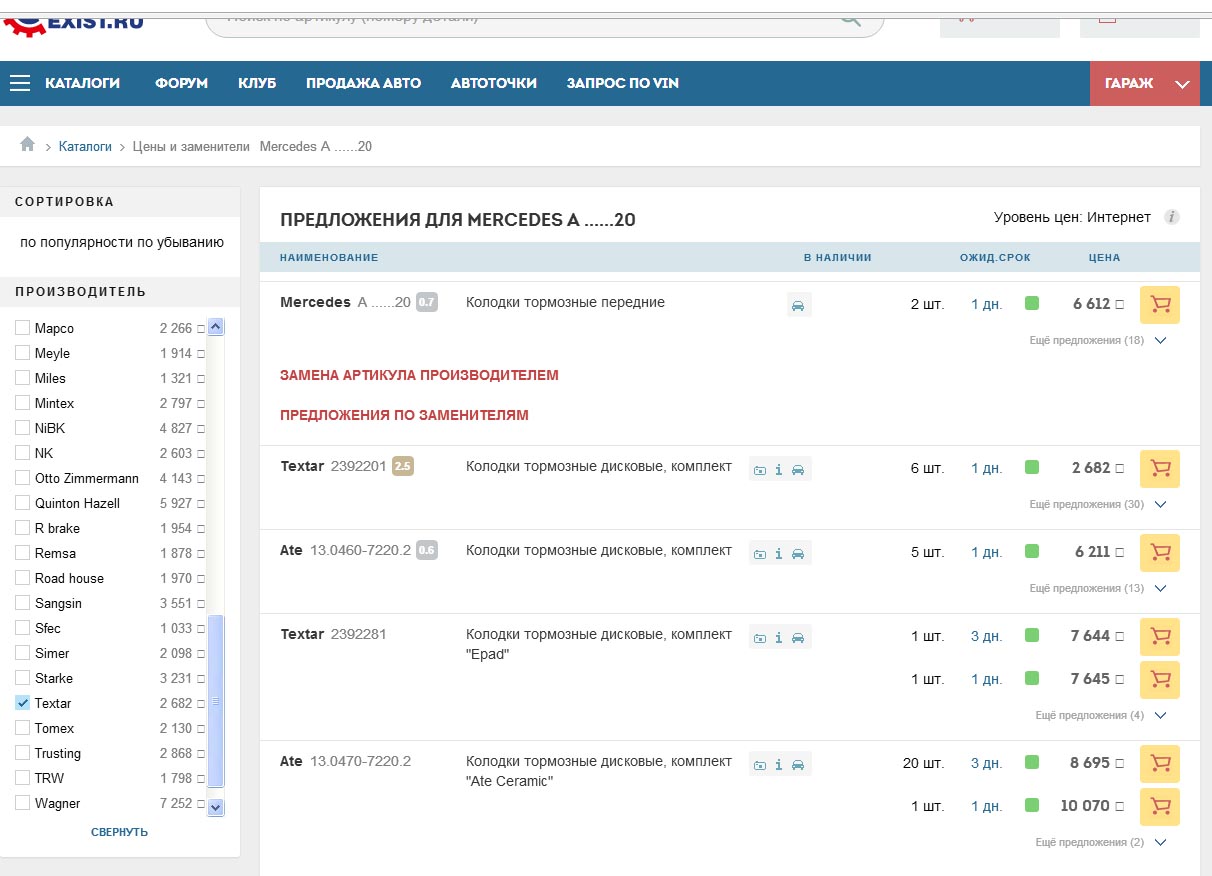Viewport: 1212px width, 876px height.
Task: Show car applicability for Textar 2392281
Action: [x=798, y=637]
